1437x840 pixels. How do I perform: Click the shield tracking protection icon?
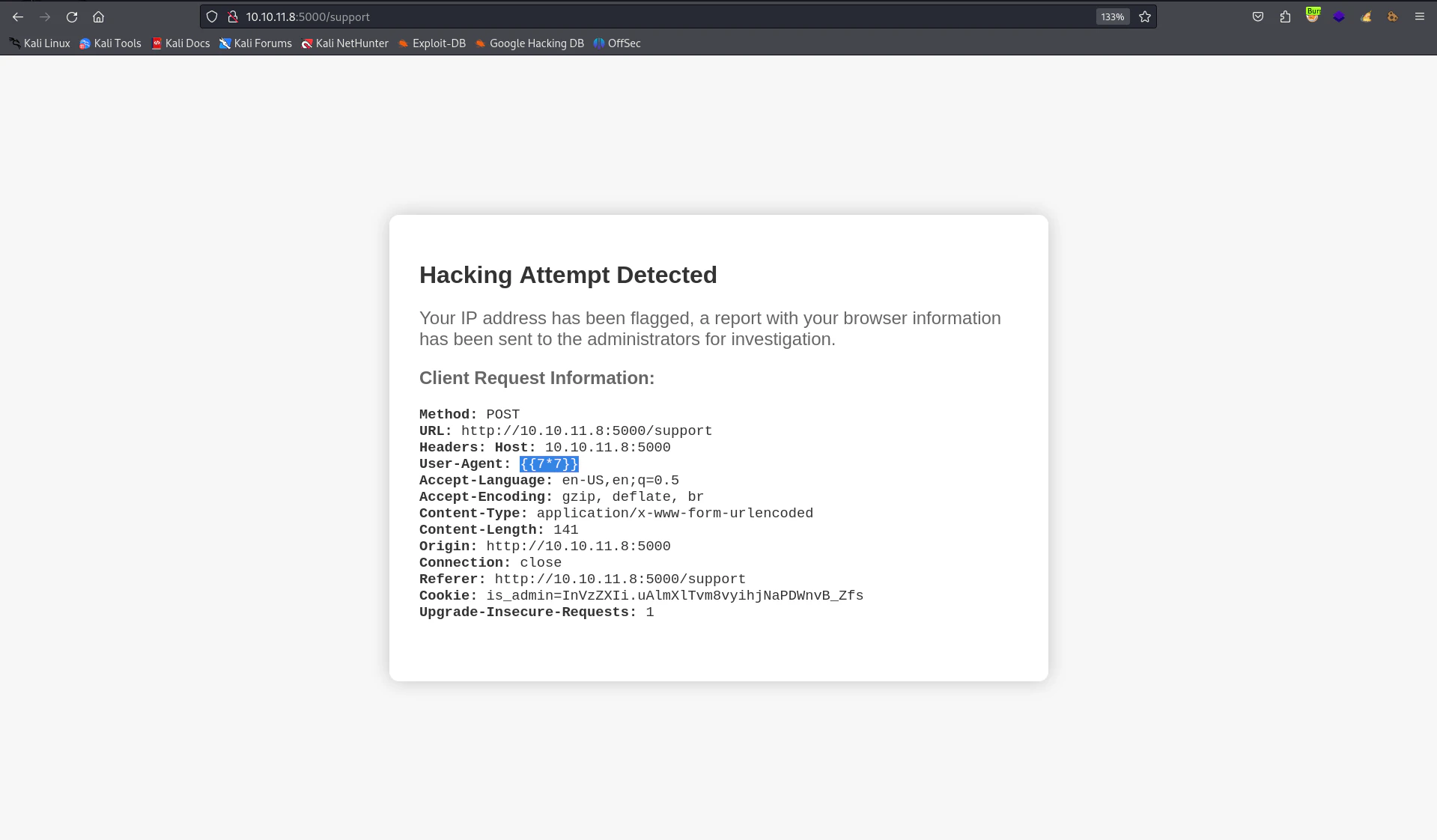212,16
